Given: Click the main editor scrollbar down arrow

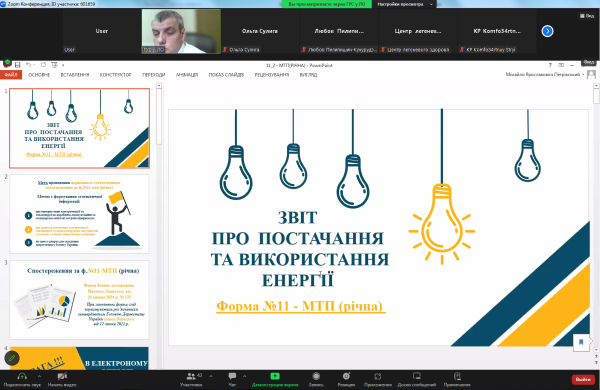Looking at the screenshot, I should (x=596, y=350).
